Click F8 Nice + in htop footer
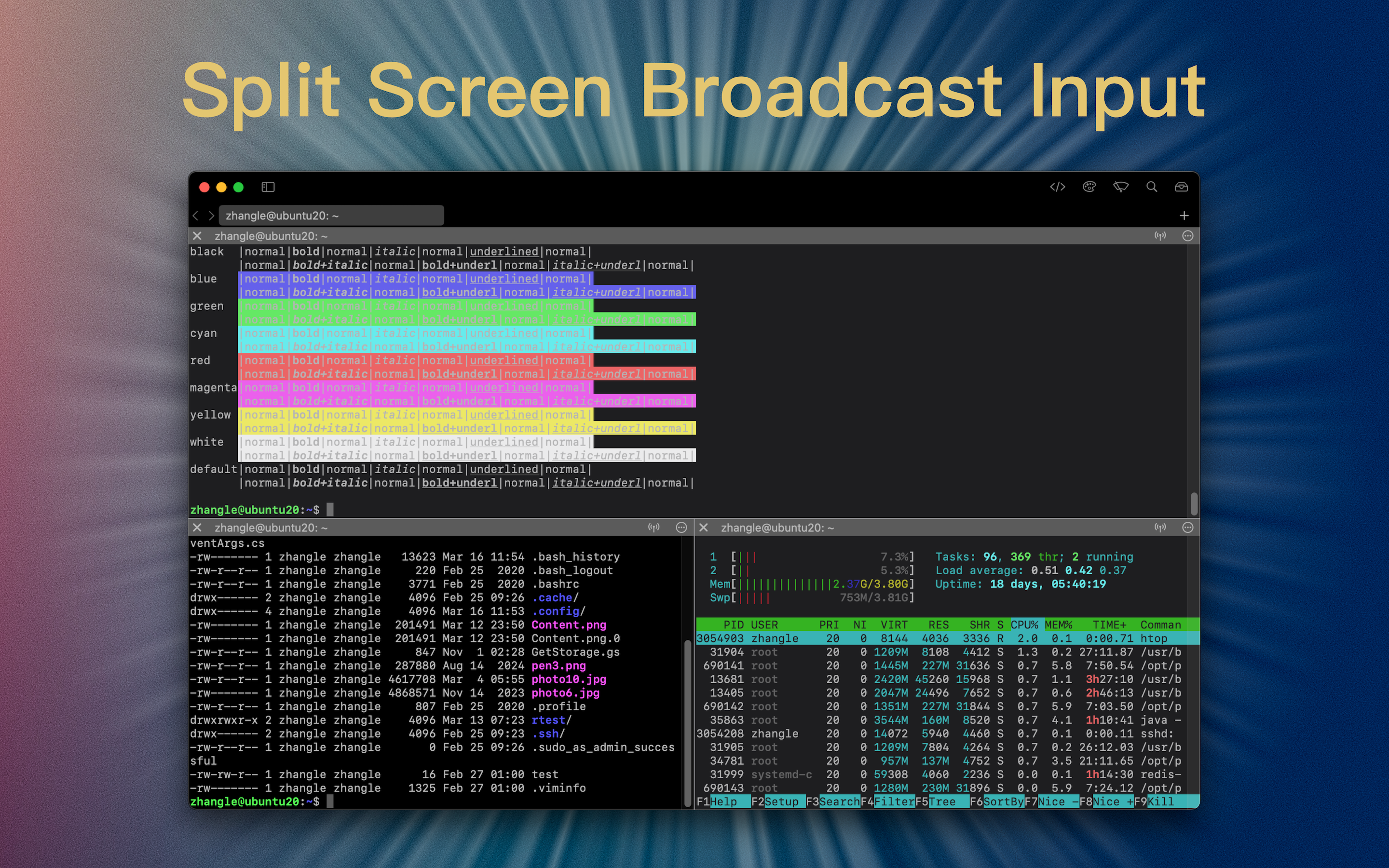Image resolution: width=1389 pixels, height=868 pixels. [1106, 802]
